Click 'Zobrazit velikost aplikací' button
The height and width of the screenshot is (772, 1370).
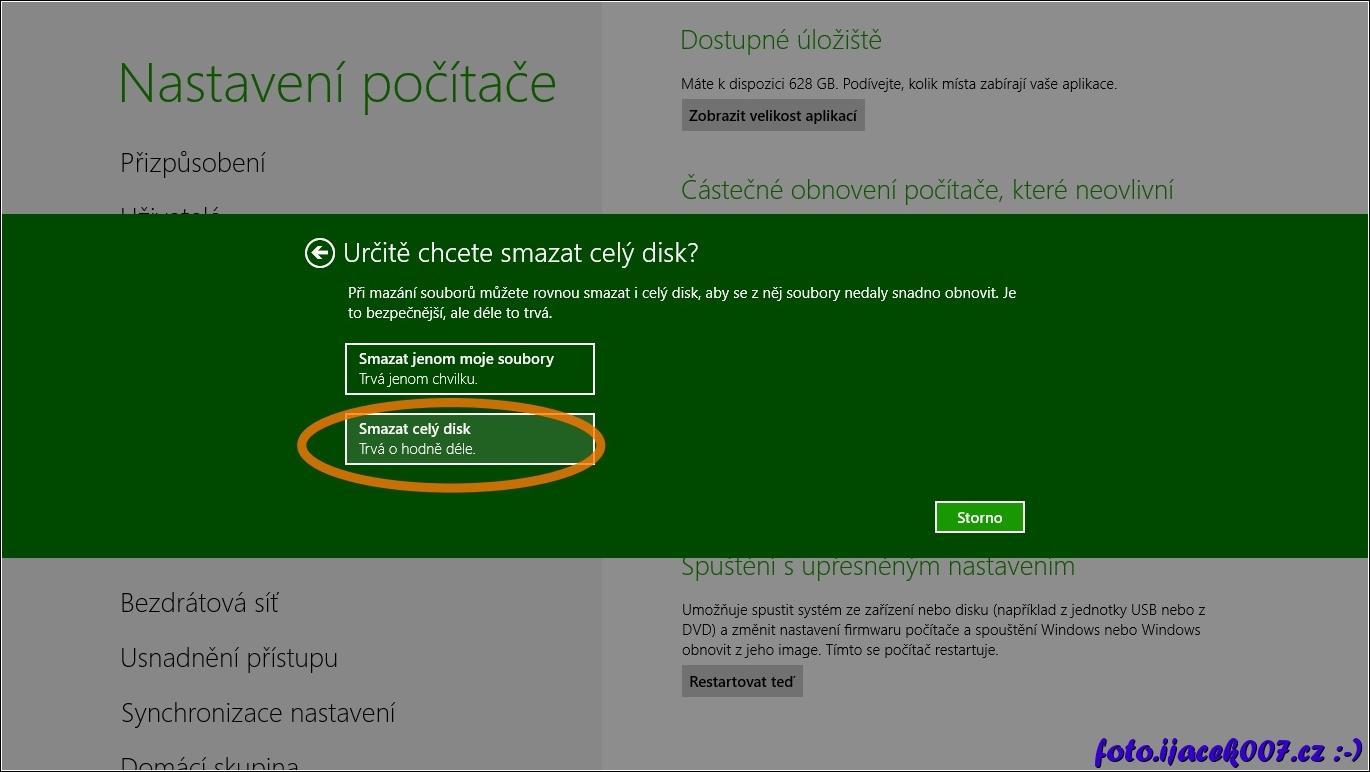[x=773, y=115]
